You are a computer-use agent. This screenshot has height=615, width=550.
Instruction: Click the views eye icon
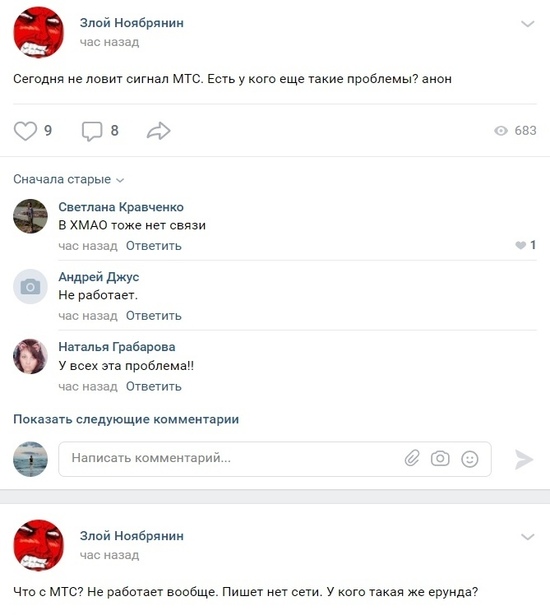point(501,131)
